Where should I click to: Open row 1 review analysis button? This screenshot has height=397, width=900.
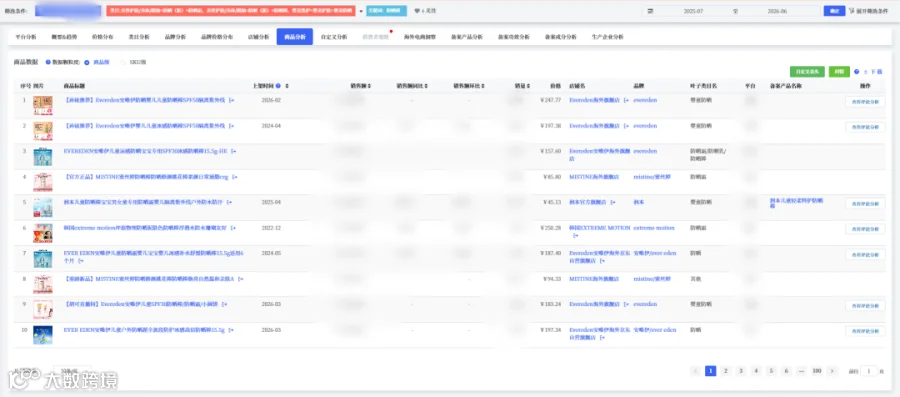pyautogui.click(x=865, y=102)
